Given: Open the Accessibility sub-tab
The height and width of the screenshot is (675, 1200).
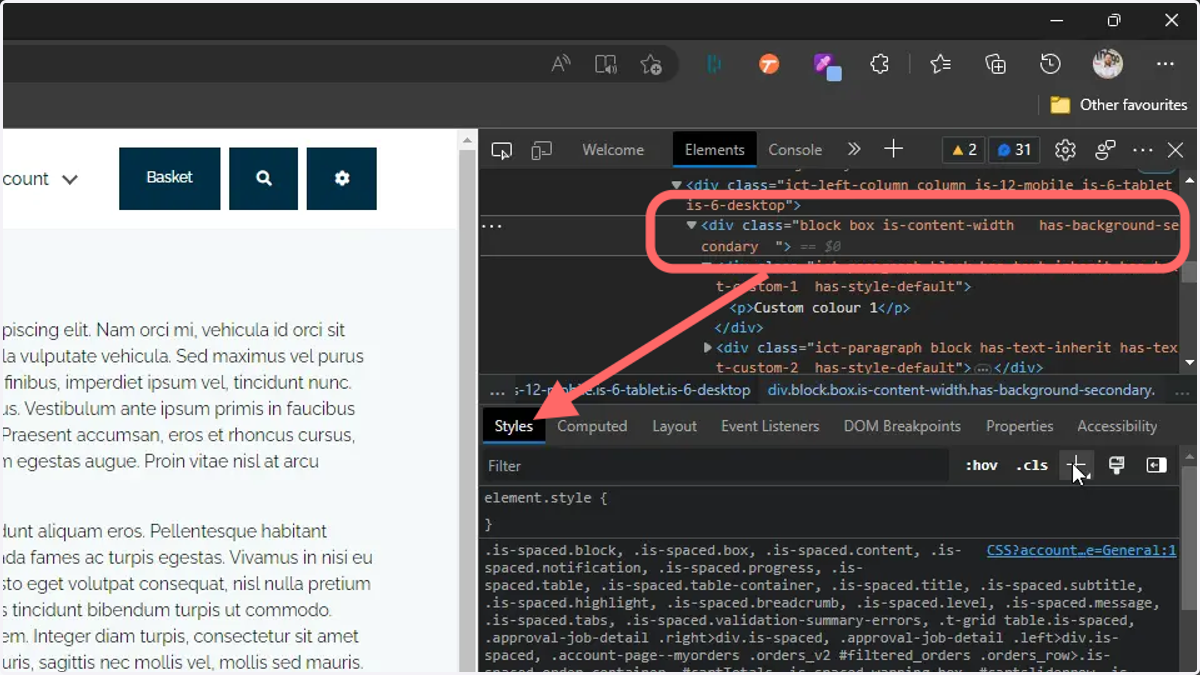Looking at the screenshot, I should pos(1117,426).
